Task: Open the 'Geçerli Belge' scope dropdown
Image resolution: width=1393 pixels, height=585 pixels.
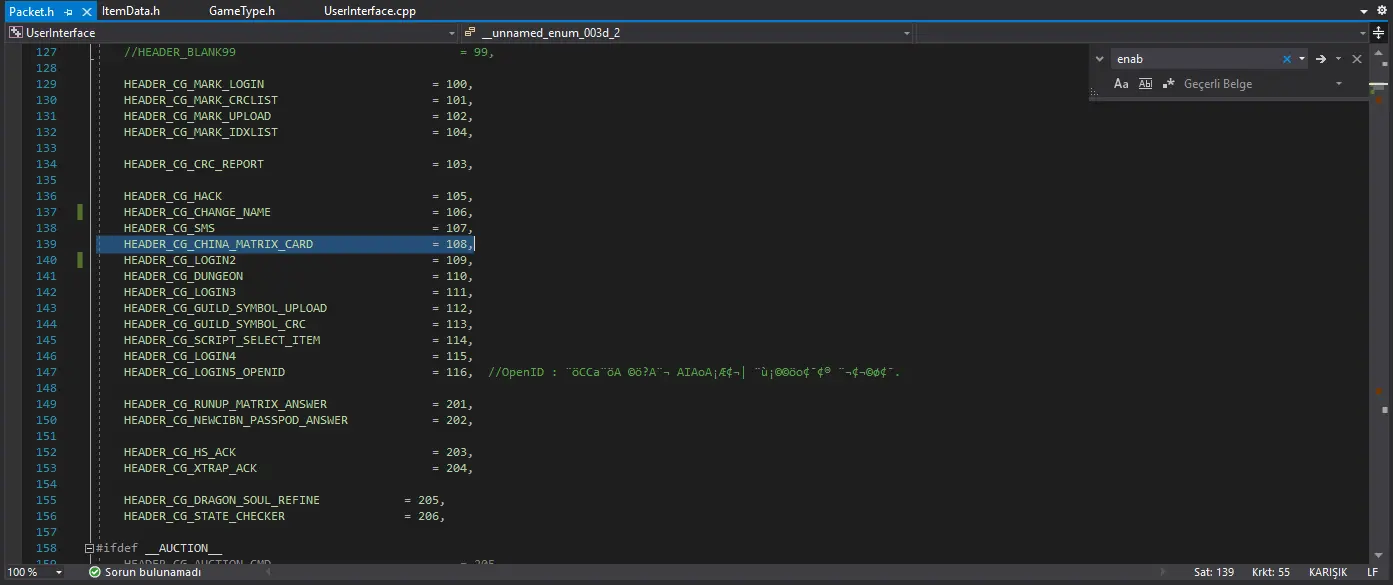Action: [1339, 84]
